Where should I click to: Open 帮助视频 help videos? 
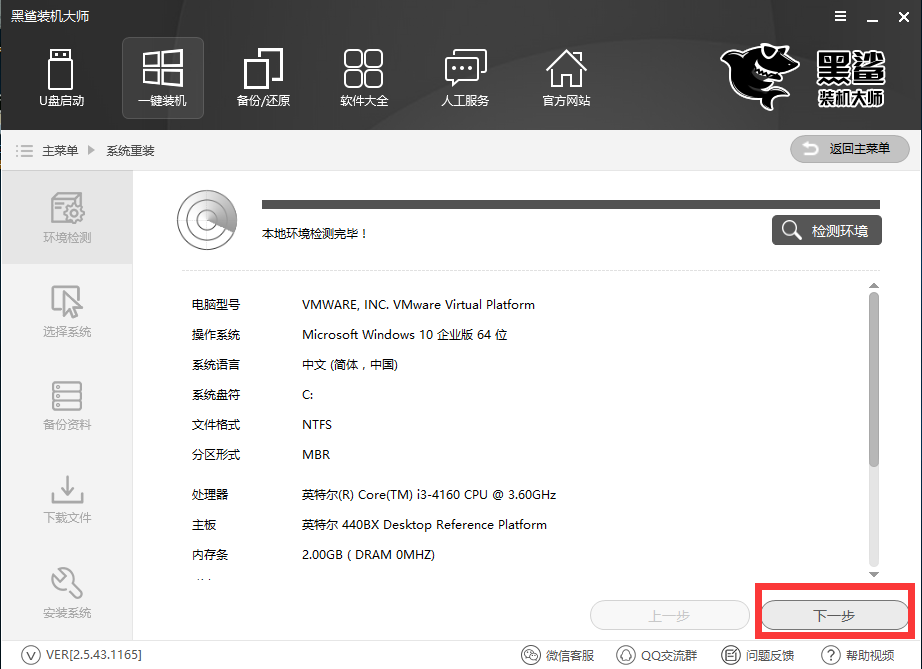857,655
